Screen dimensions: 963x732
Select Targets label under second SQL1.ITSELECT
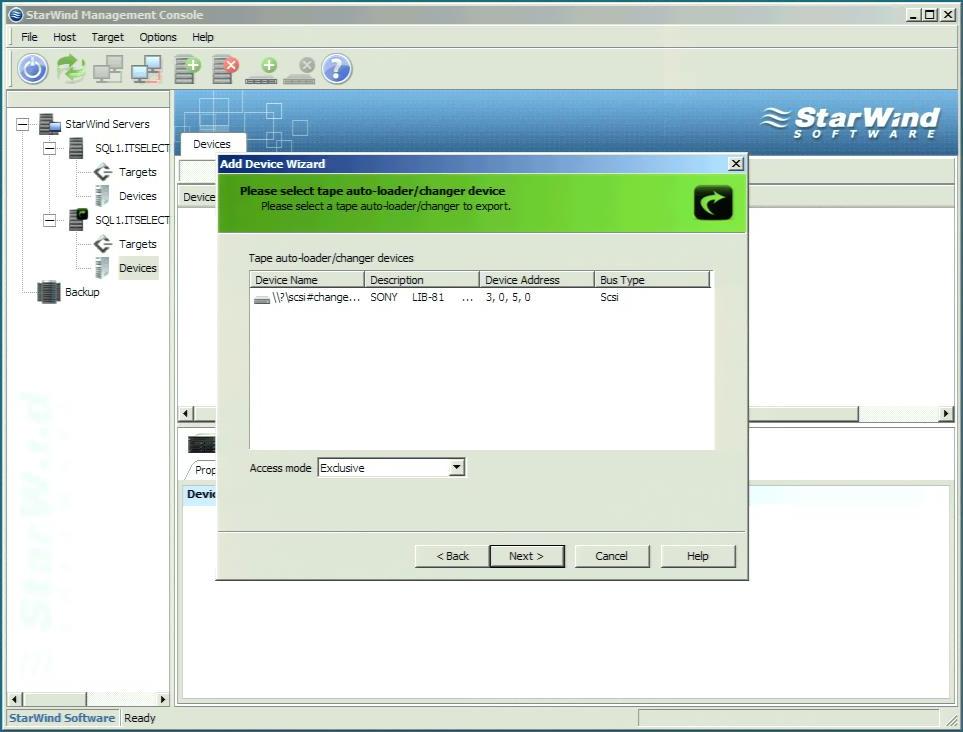click(138, 244)
